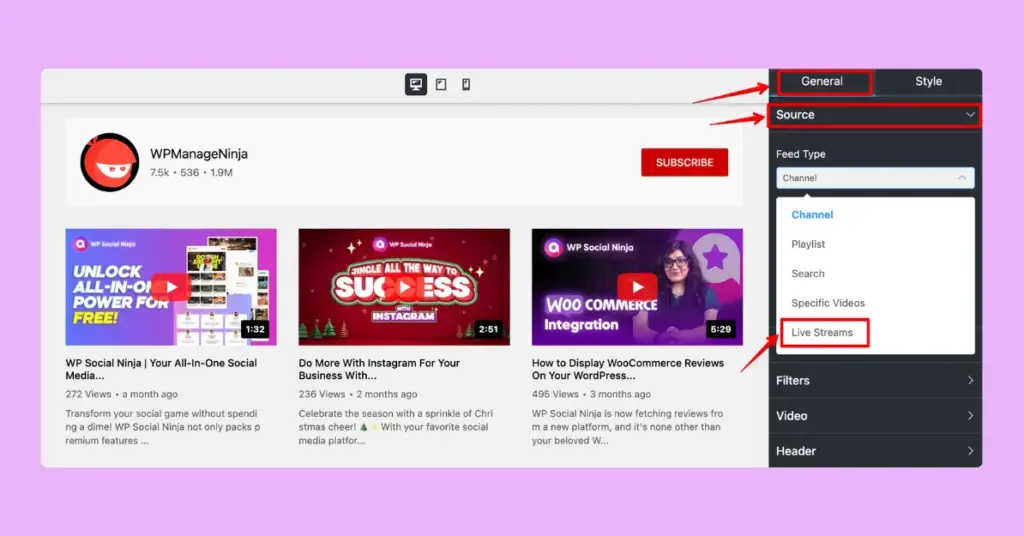Open 'Do More With Instagram' video title

[379, 369]
